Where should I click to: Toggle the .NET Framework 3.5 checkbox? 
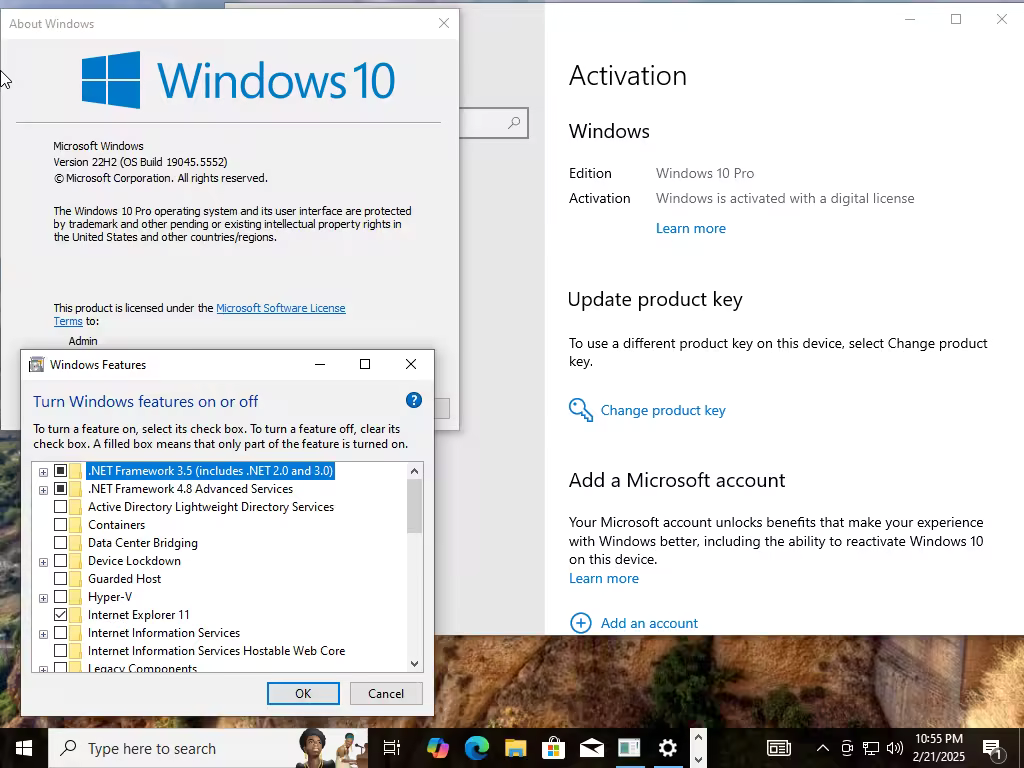coord(60,471)
